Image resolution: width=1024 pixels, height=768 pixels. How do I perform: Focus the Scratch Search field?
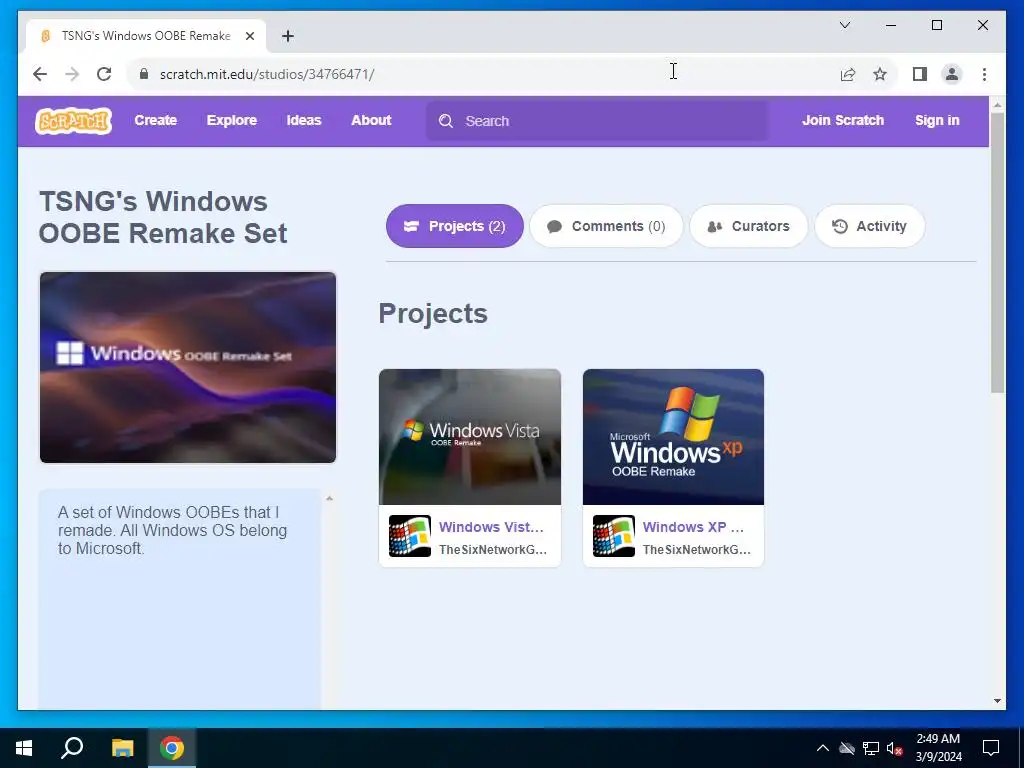[x=597, y=121]
